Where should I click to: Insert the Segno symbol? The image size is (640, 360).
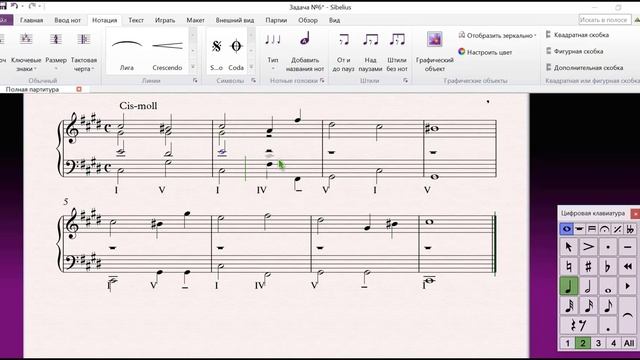point(216,51)
